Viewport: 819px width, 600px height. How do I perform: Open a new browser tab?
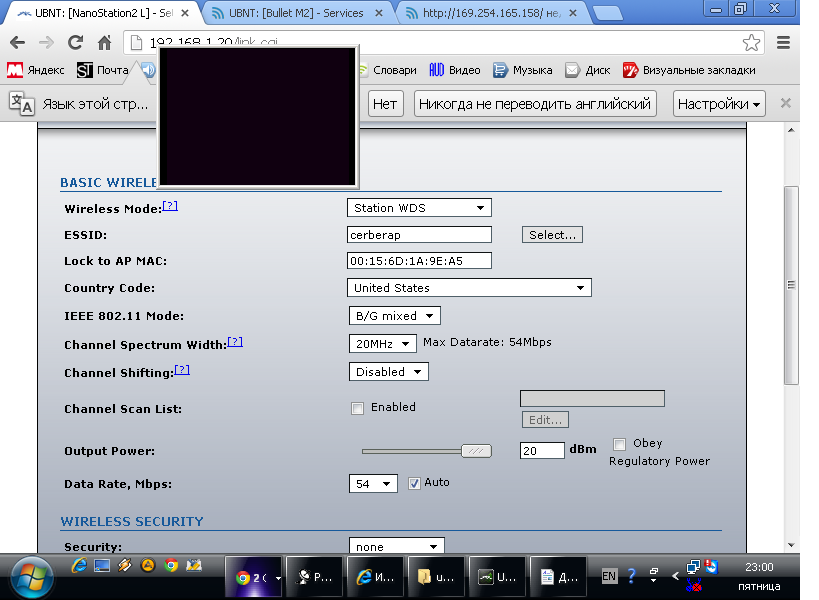tap(607, 14)
